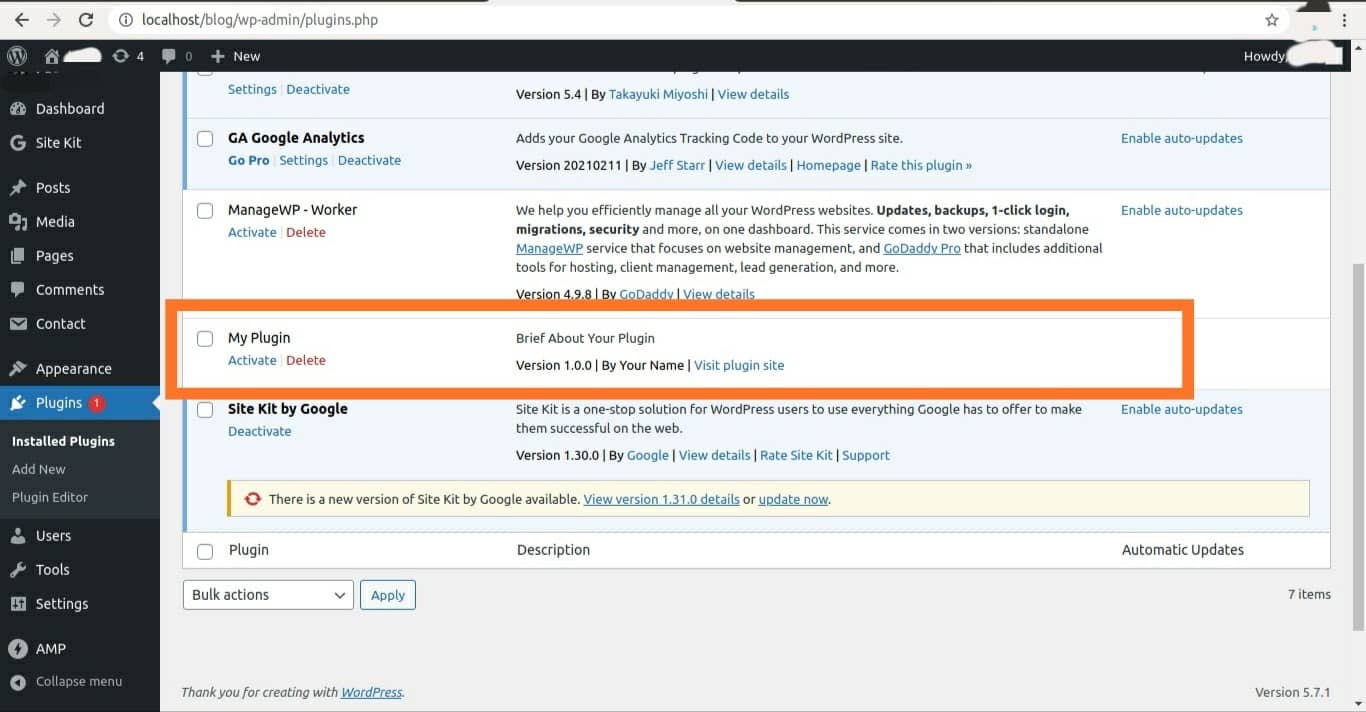Click the Collapse menu arrow icon
Viewport: 1366px width, 712px height.
(x=18, y=682)
